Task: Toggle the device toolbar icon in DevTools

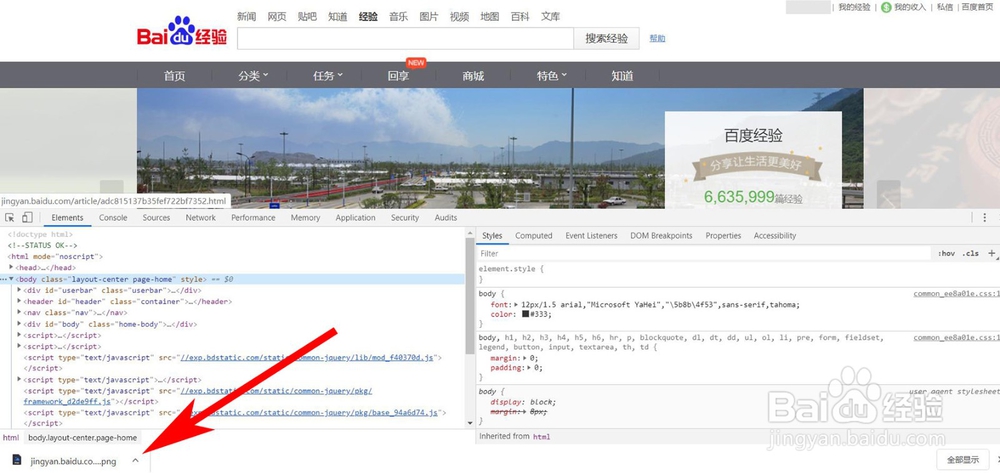Action: click(x=27, y=218)
